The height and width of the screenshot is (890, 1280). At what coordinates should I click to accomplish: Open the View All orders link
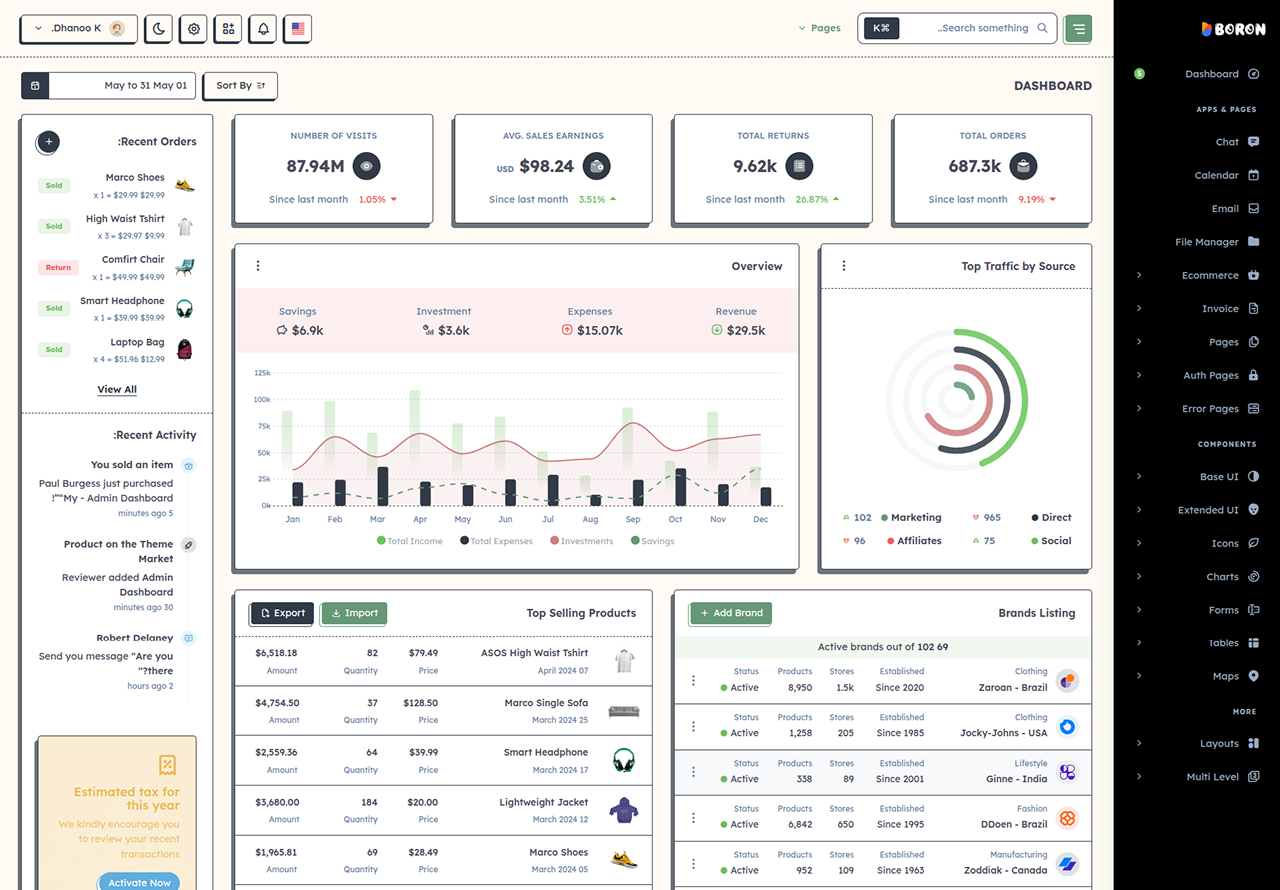click(117, 389)
